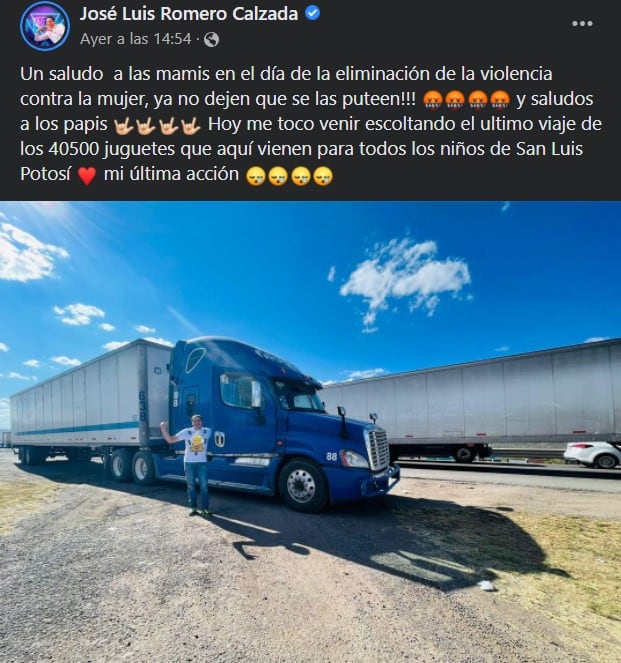This screenshot has height=663, width=621.
Task: Click the blue verified badge
Action: [x=312, y=14]
